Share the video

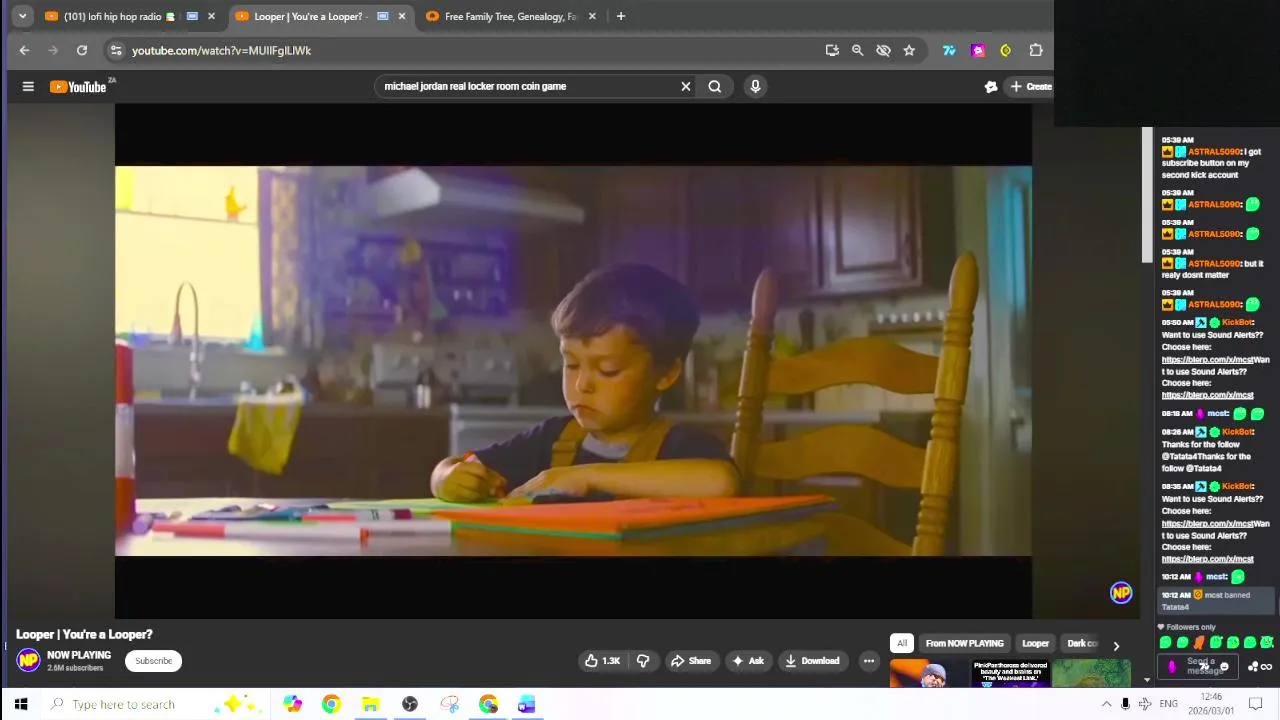coord(690,660)
